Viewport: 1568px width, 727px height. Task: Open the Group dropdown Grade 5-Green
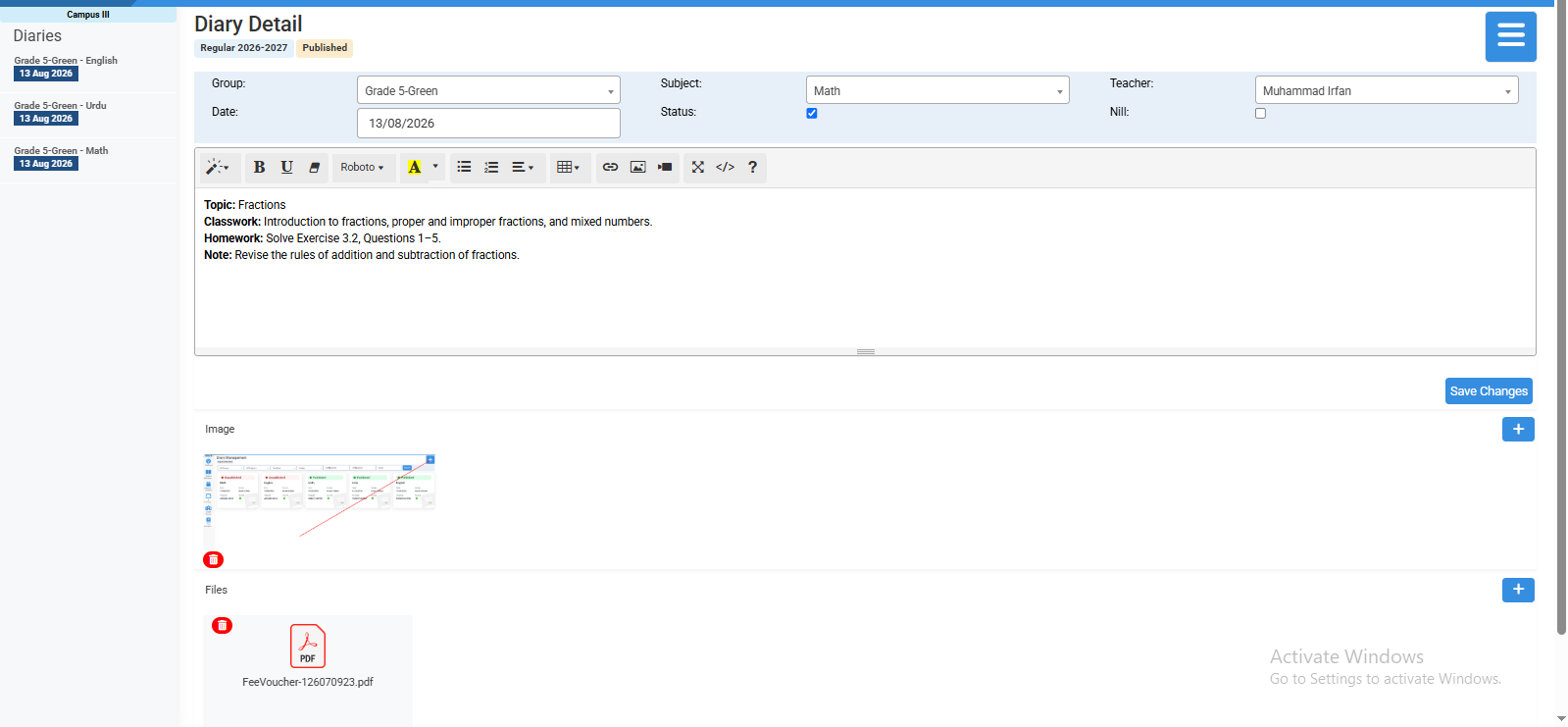(488, 90)
